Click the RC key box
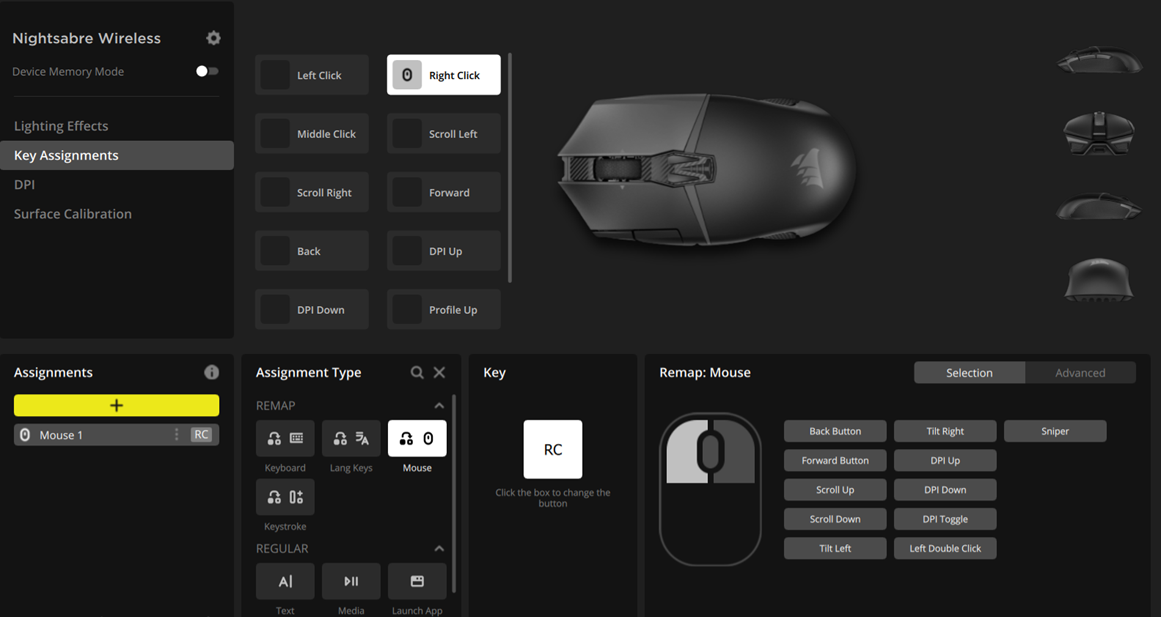The width and height of the screenshot is (1161, 617). point(552,450)
